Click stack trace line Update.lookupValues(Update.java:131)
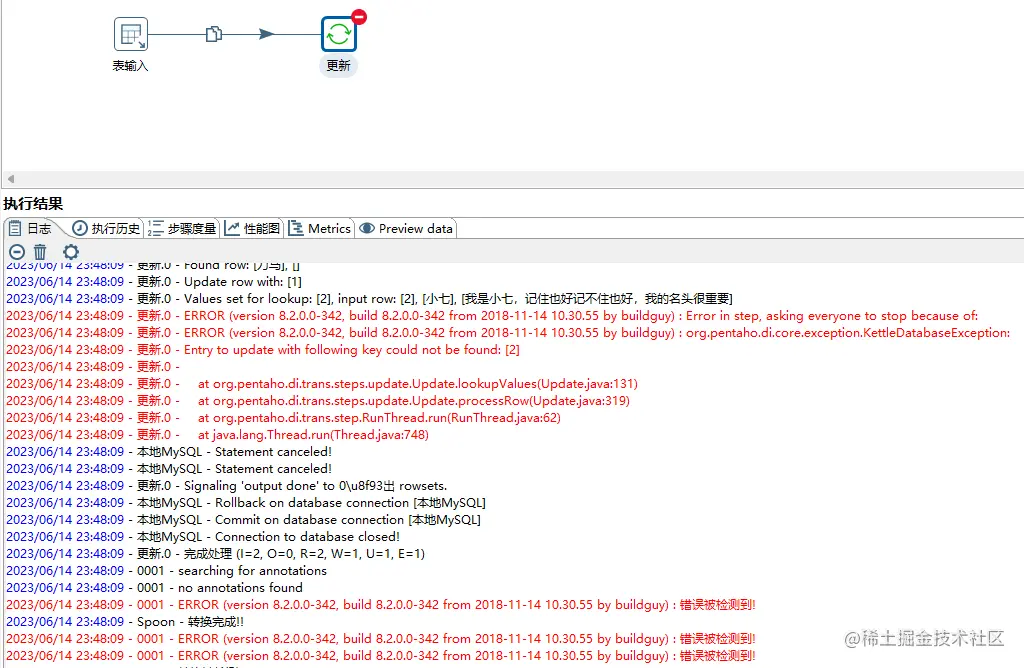Image resolution: width=1024 pixels, height=668 pixels. coord(322,383)
